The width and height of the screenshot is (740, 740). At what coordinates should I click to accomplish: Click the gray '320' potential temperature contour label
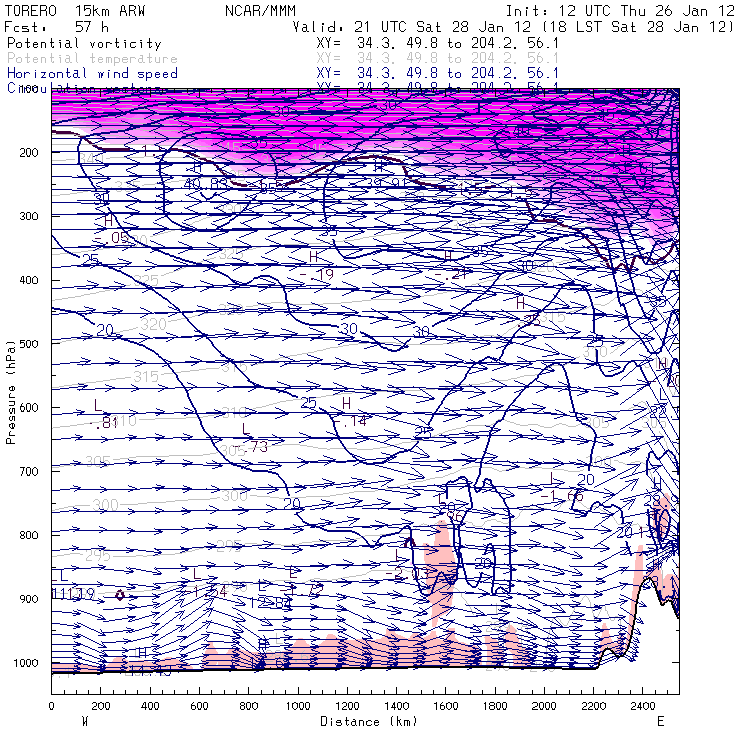tap(154, 324)
